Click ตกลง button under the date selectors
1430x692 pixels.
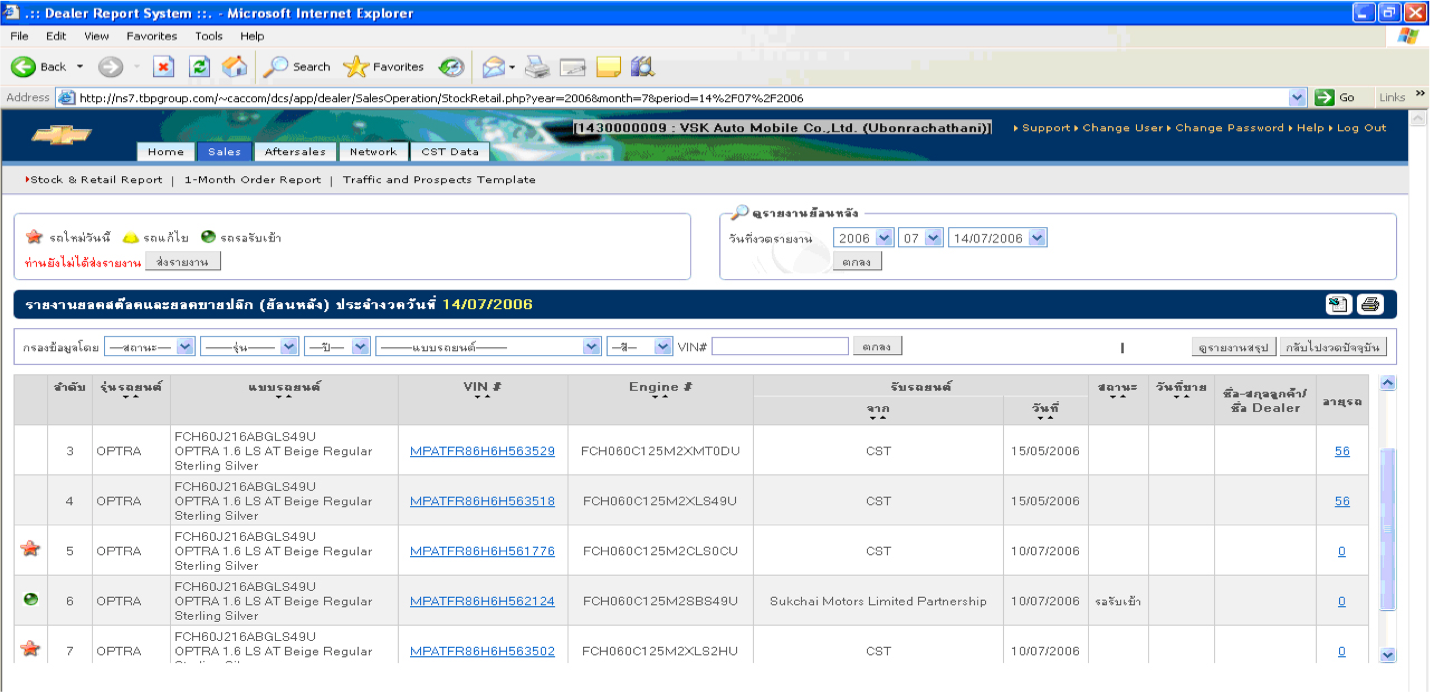coord(857,261)
